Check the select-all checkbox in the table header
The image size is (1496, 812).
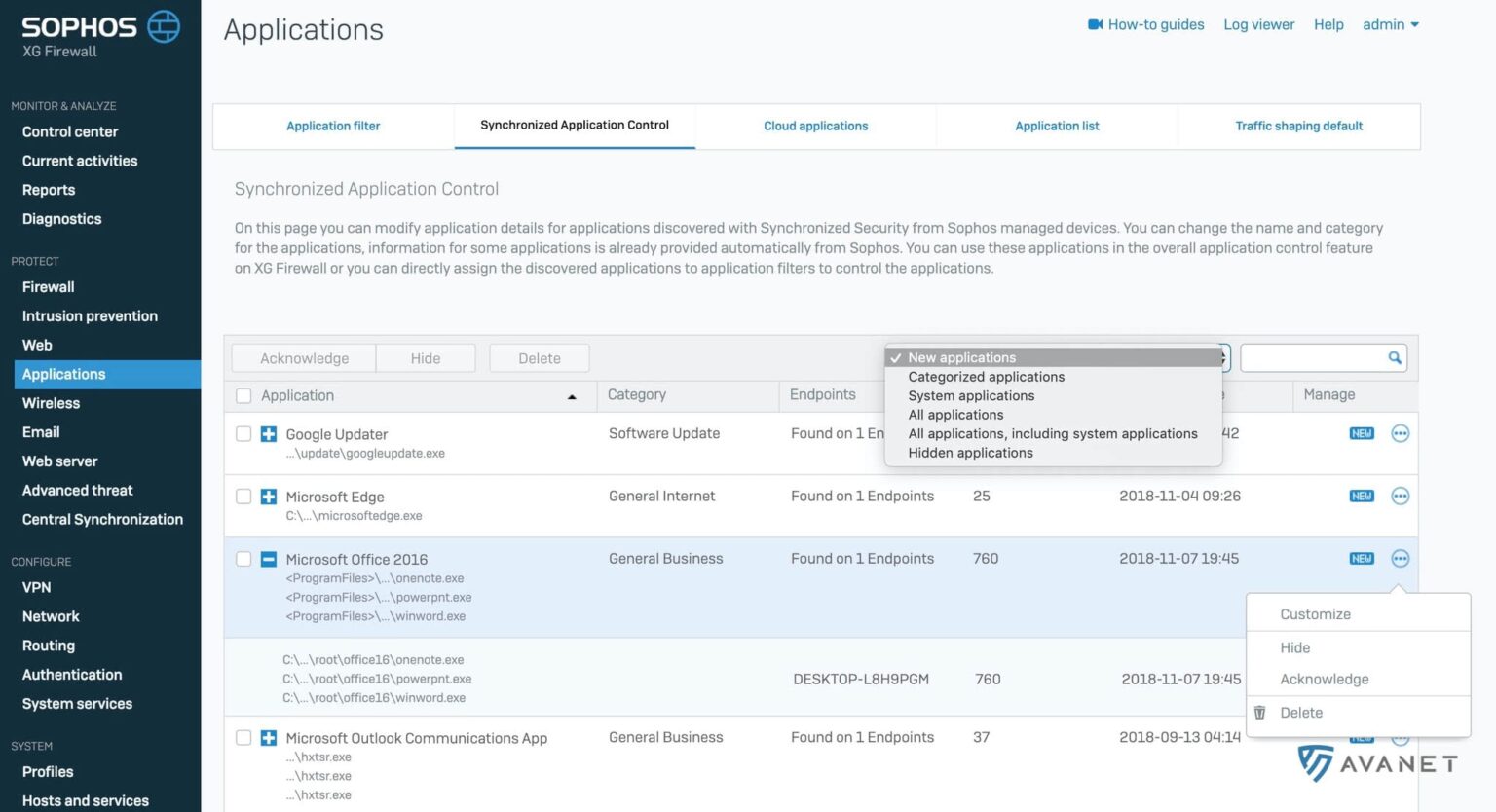pyautogui.click(x=243, y=395)
